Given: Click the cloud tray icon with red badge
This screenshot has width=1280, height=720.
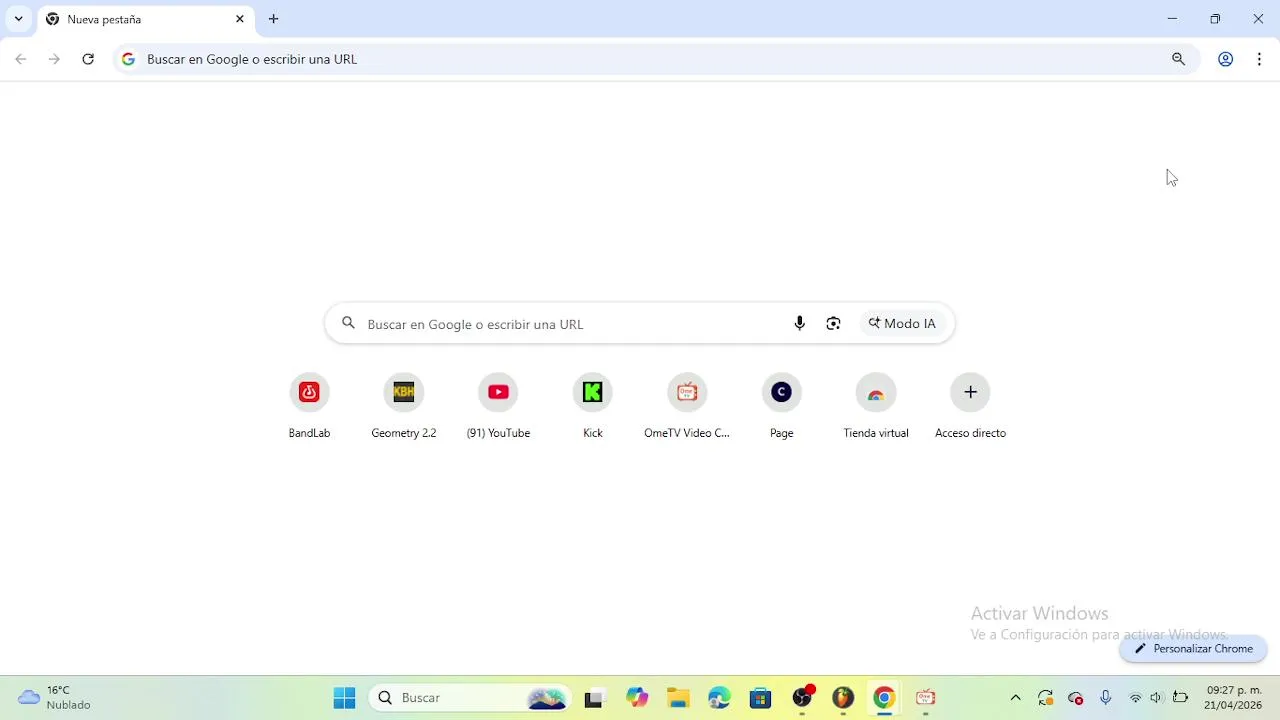Looking at the screenshot, I should click(x=1076, y=698).
